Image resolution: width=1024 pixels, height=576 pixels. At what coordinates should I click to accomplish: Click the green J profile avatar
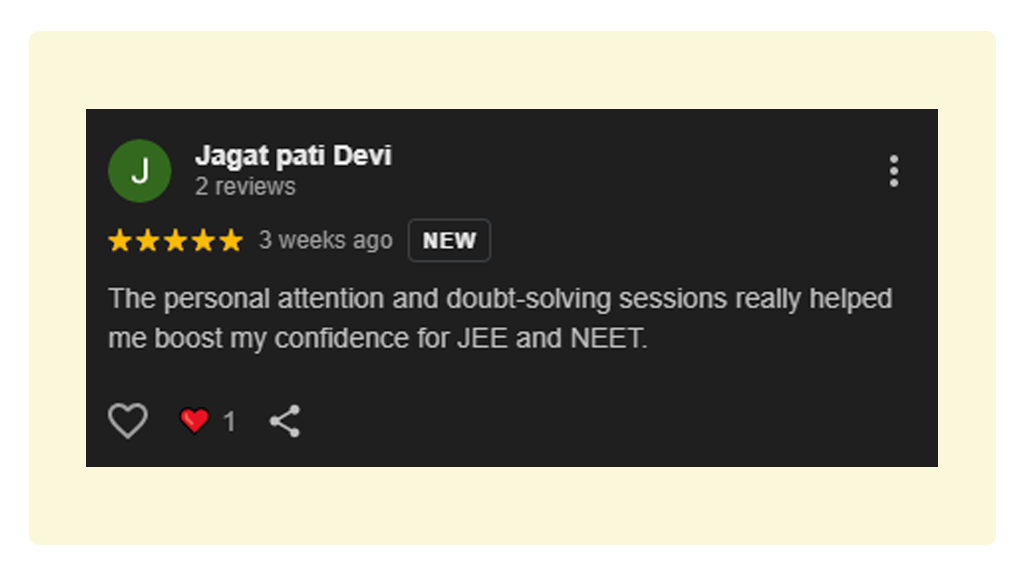(x=139, y=171)
